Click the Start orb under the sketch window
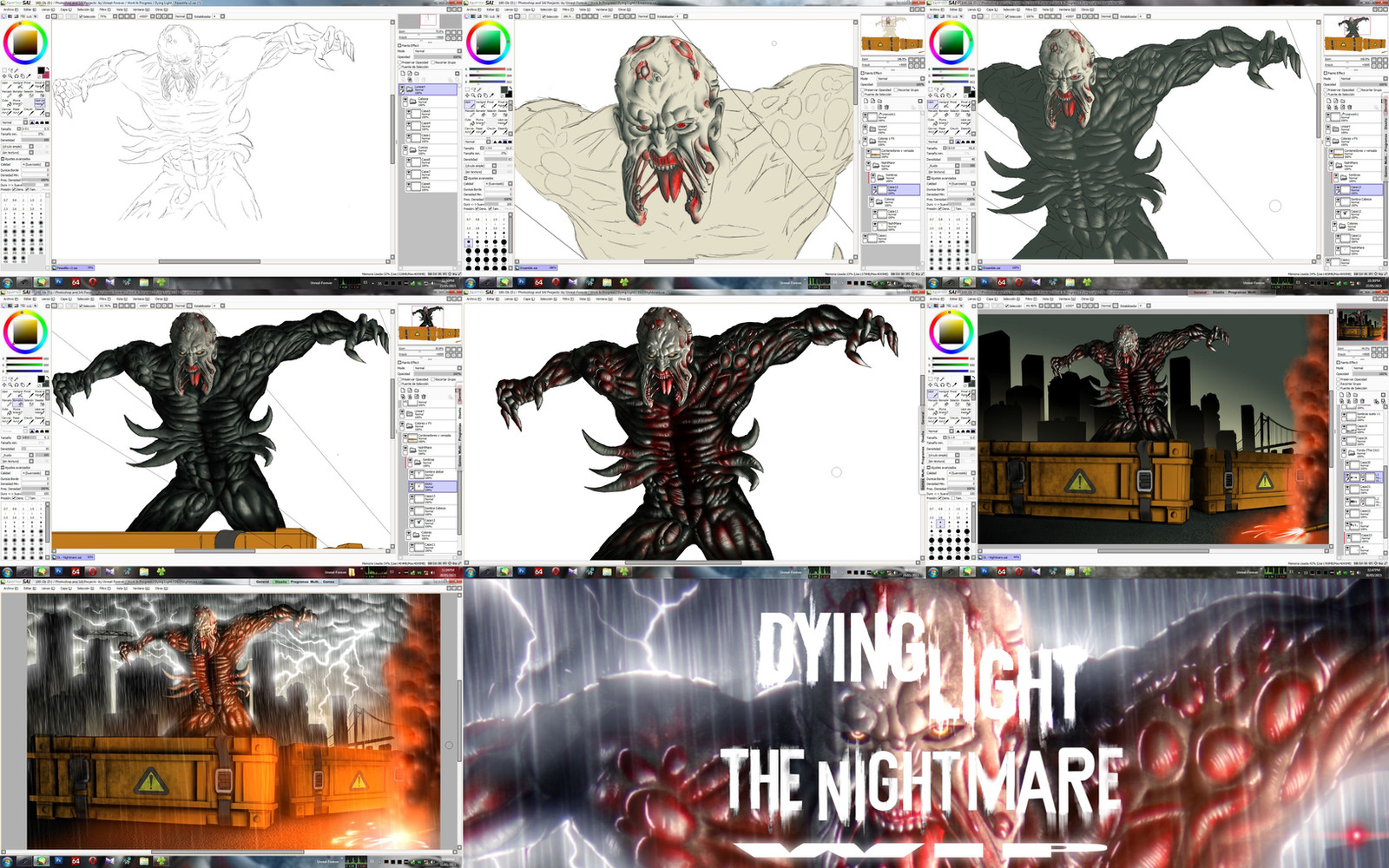Image resolution: width=1389 pixels, height=868 pixels. coord(7,282)
